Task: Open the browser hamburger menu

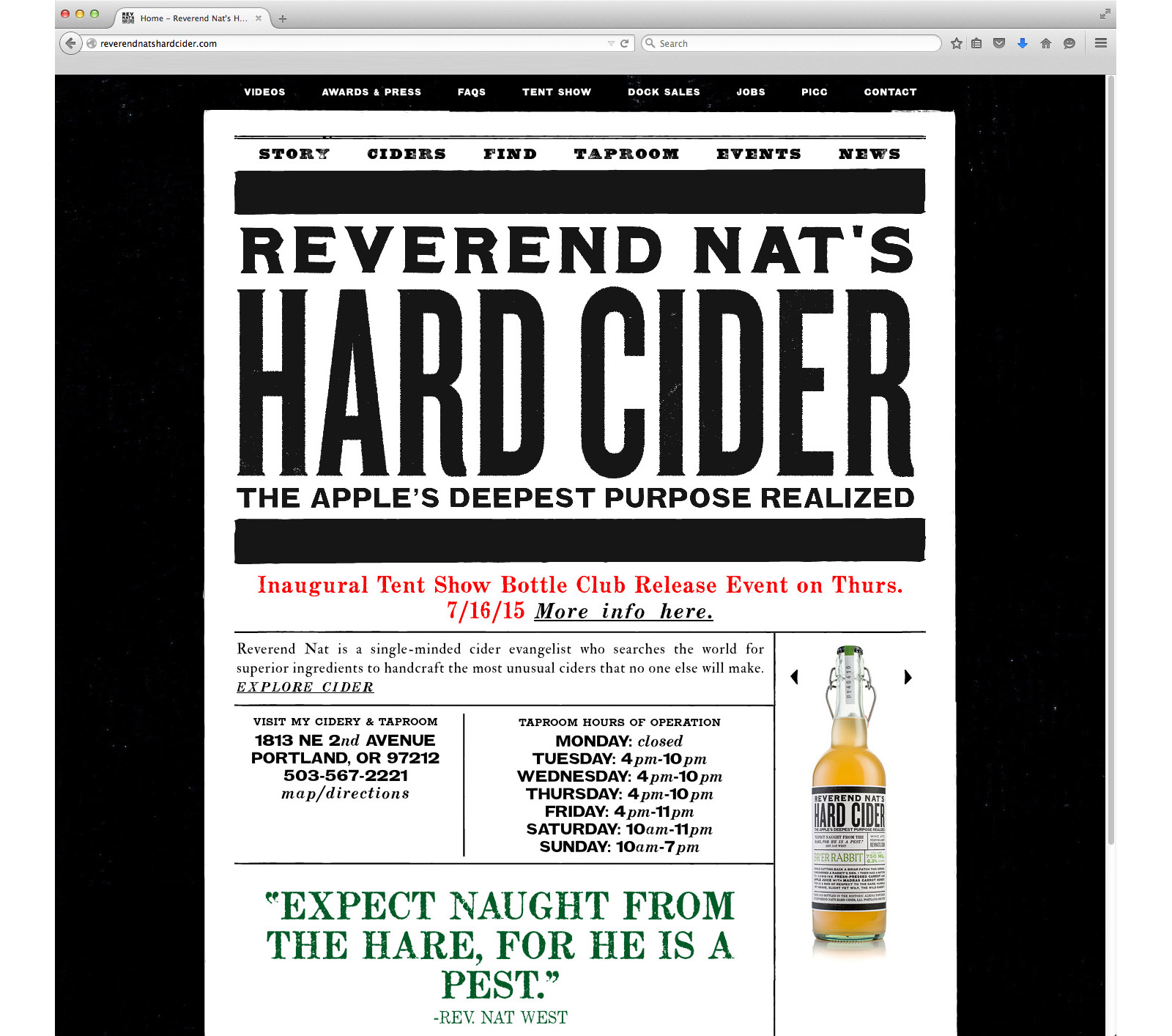Action: point(1100,43)
